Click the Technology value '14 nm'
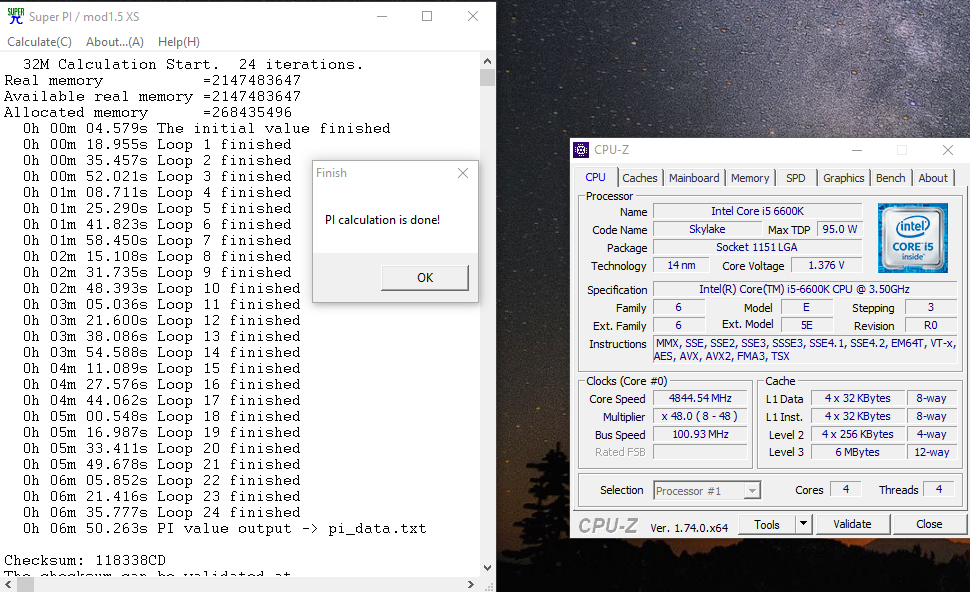 (681, 265)
